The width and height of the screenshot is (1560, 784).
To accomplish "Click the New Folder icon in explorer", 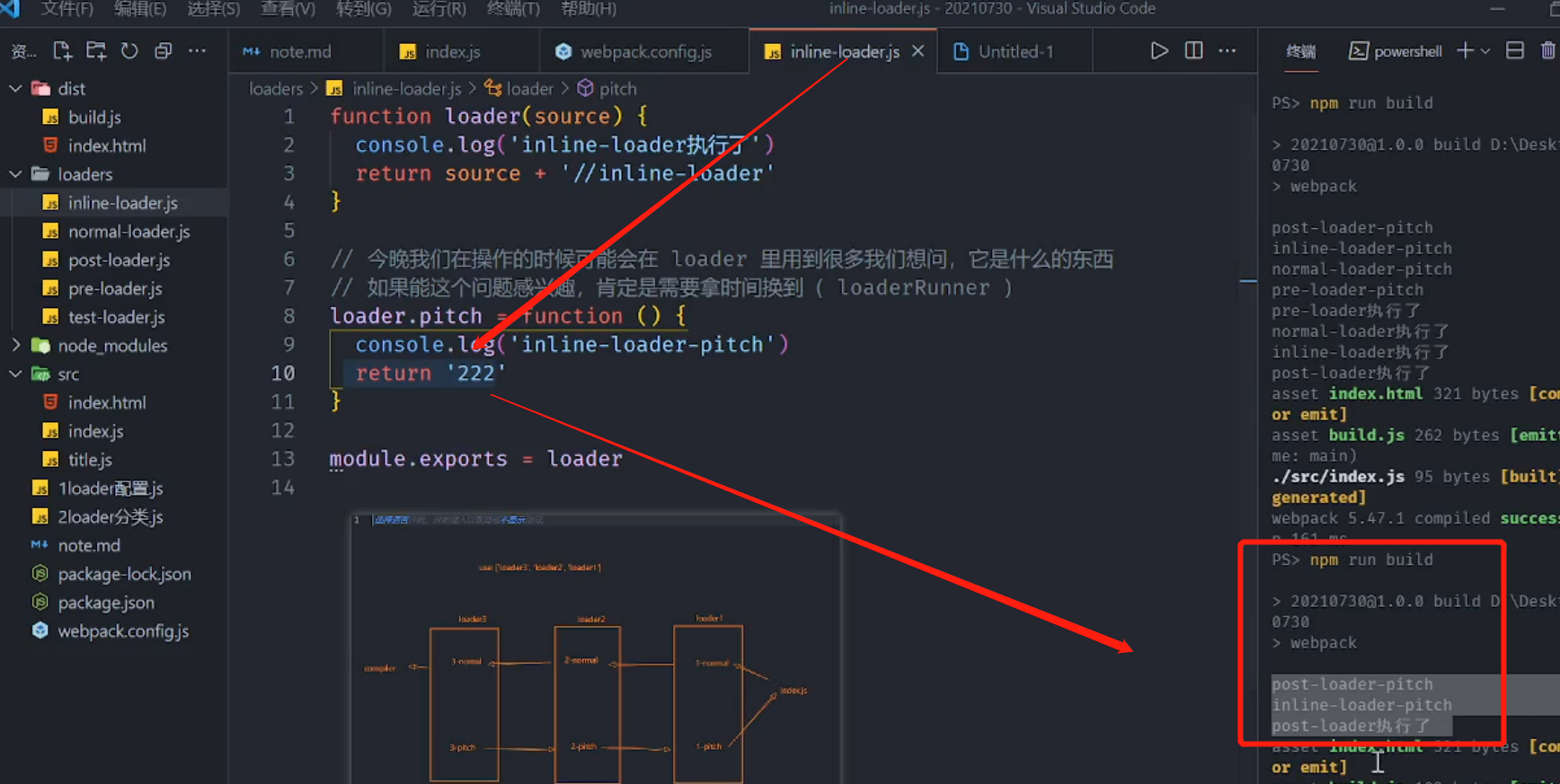I will 95,51.
